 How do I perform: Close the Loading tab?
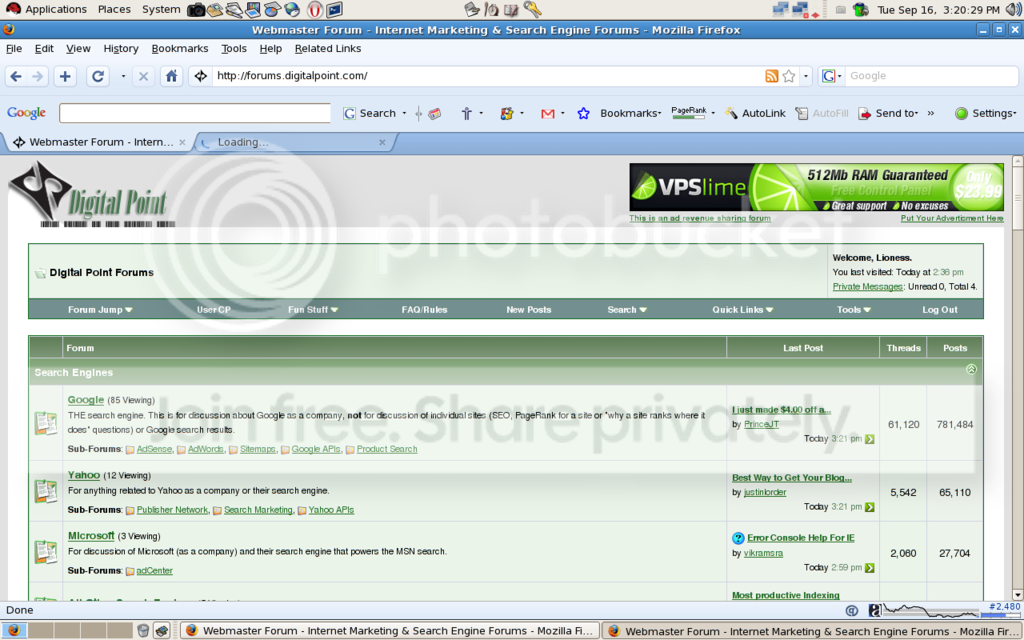[382, 142]
